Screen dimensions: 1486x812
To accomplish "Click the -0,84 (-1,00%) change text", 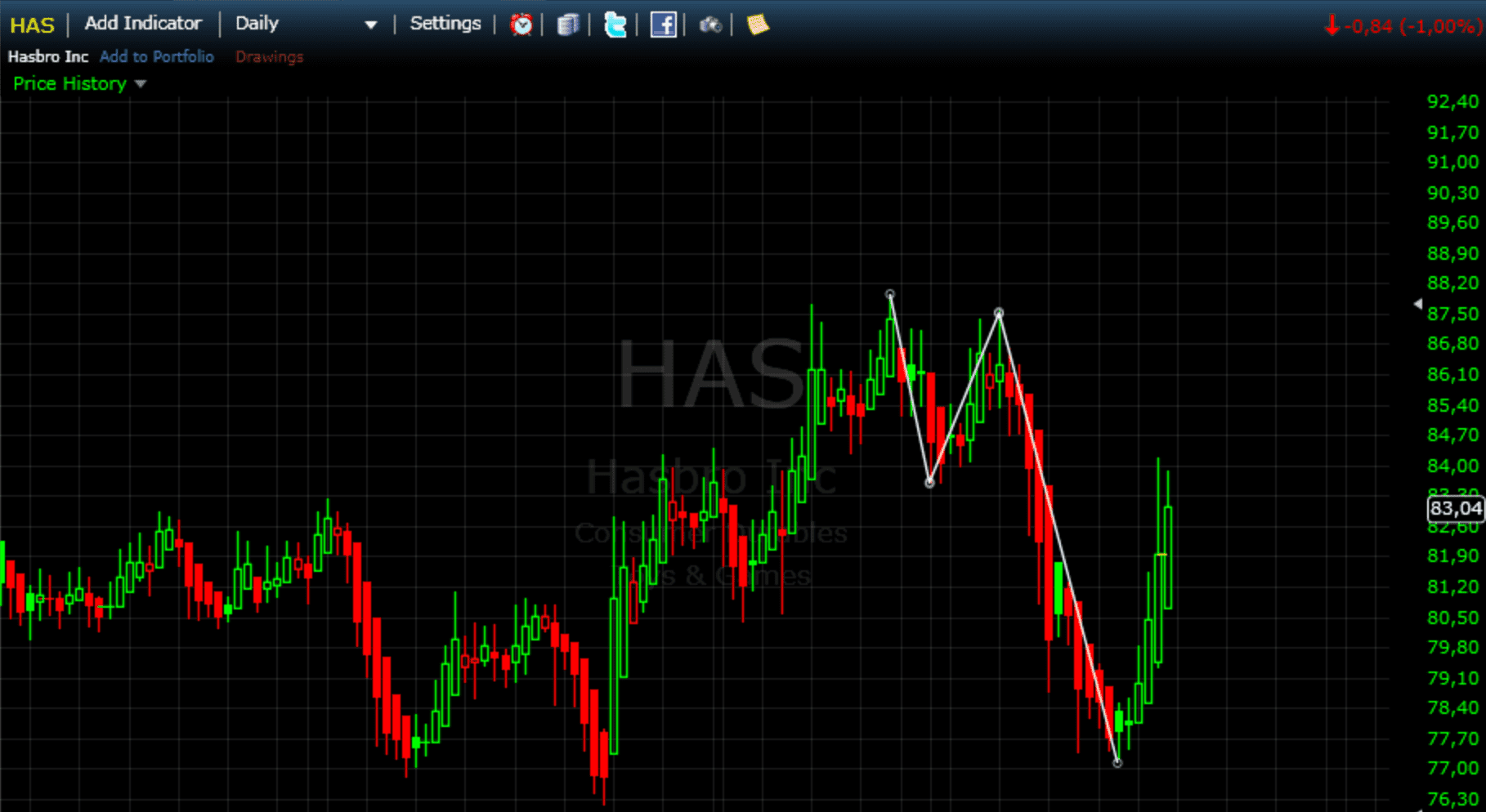I will 1413,26.
